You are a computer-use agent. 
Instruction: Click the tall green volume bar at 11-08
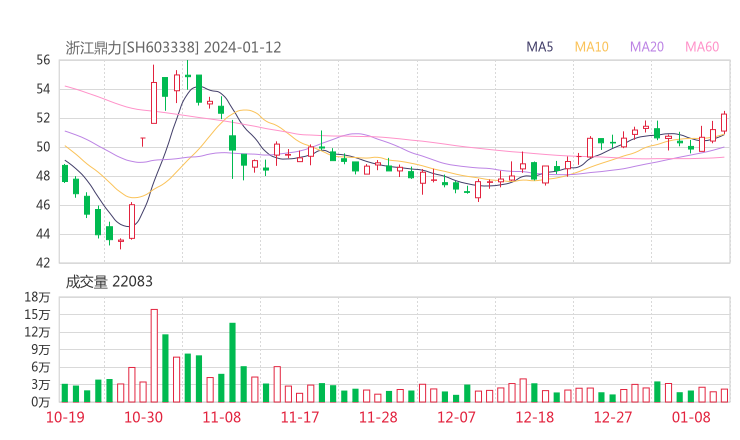point(232,363)
